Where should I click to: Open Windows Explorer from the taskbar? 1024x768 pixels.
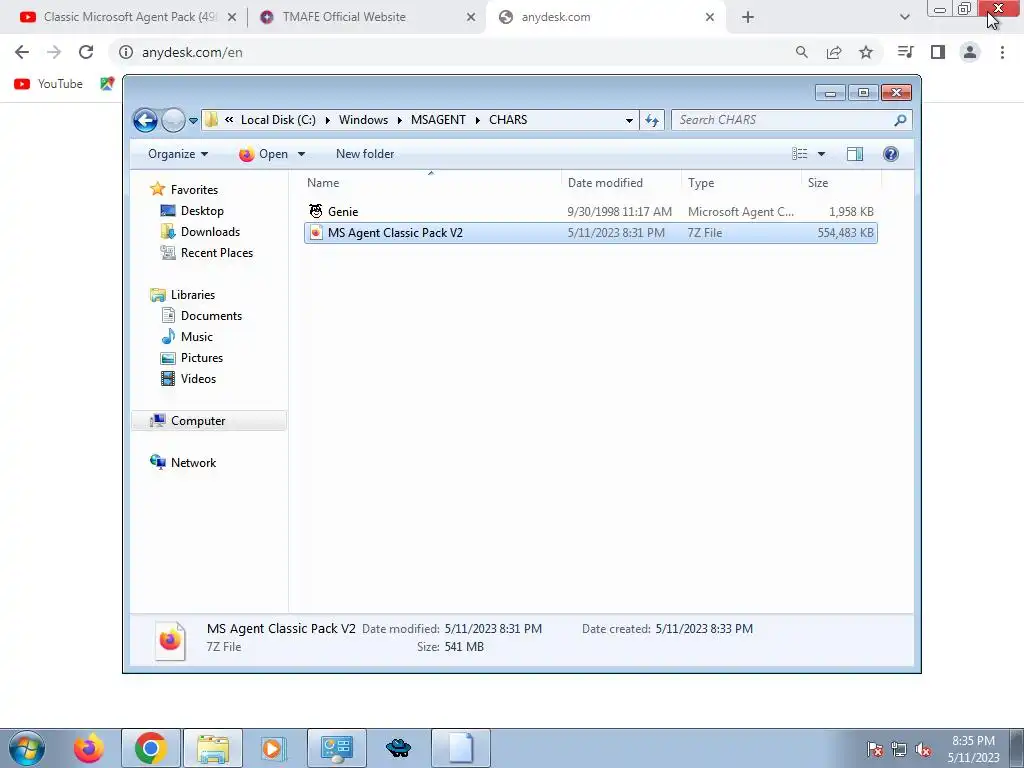[213, 748]
